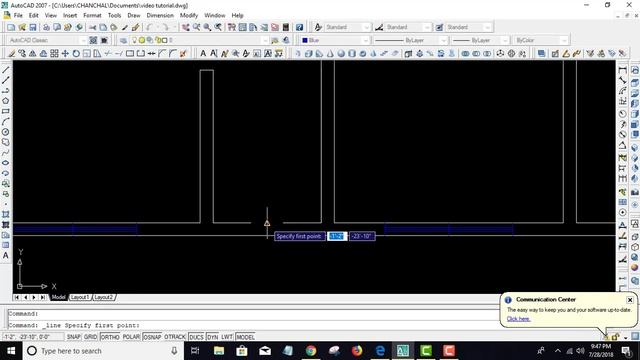The height and width of the screenshot is (360, 640).
Task: Close the Communication Center balloon
Action: (630, 300)
